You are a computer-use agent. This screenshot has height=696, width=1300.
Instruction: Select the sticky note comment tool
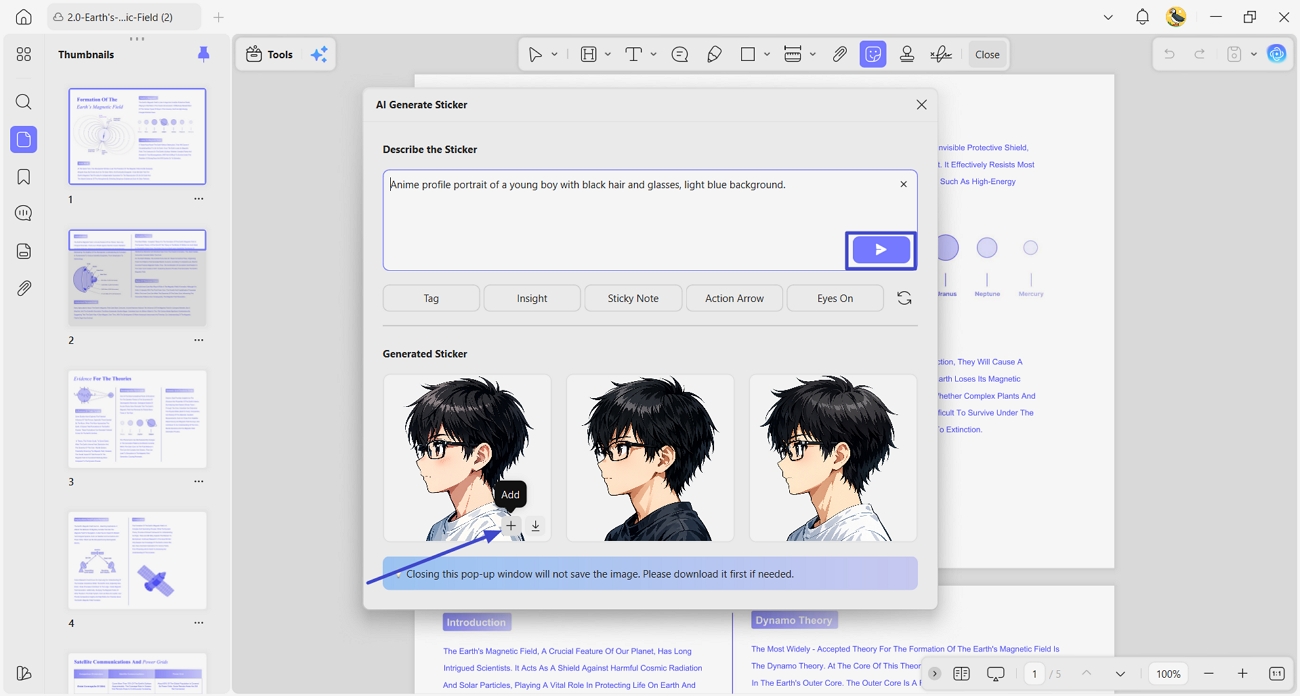680,55
